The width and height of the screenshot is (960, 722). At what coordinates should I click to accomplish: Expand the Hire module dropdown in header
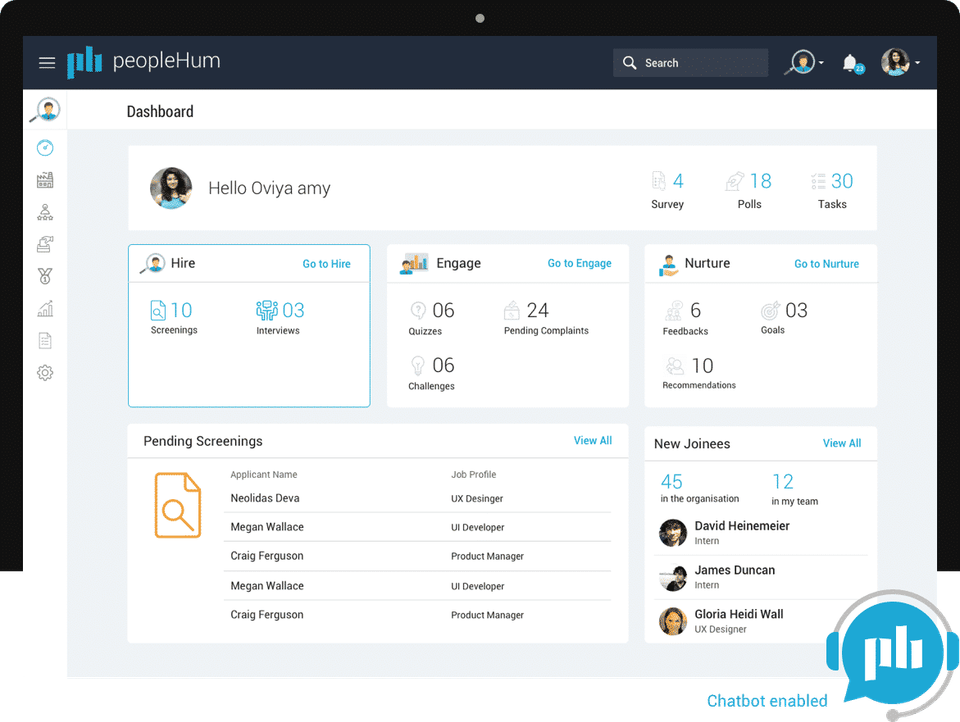(806, 63)
